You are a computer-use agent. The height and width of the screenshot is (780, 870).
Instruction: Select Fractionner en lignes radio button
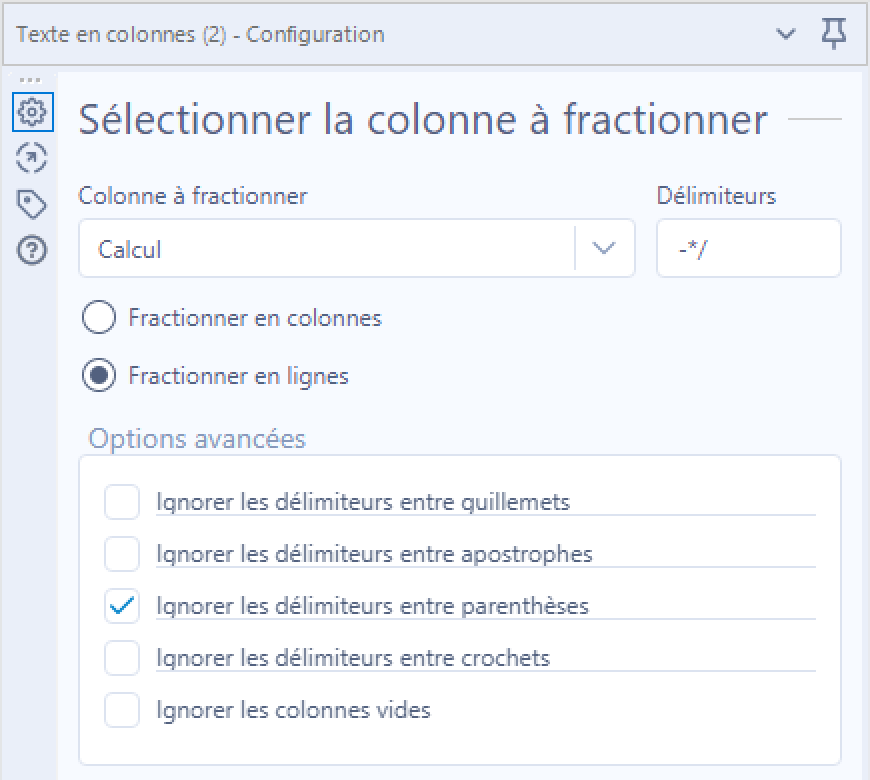pos(99,376)
